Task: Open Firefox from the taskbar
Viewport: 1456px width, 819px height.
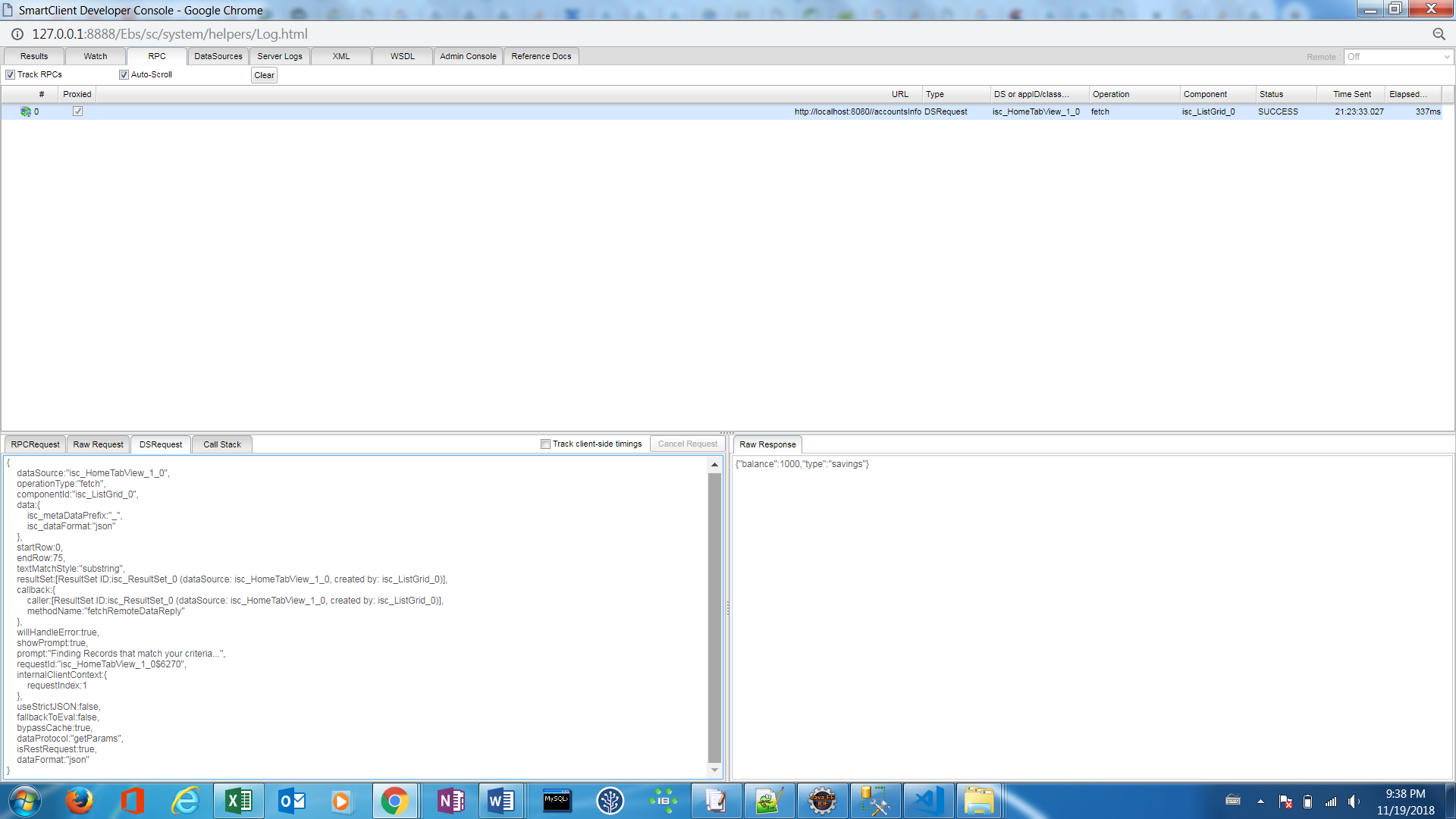Action: [x=79, y=801]
